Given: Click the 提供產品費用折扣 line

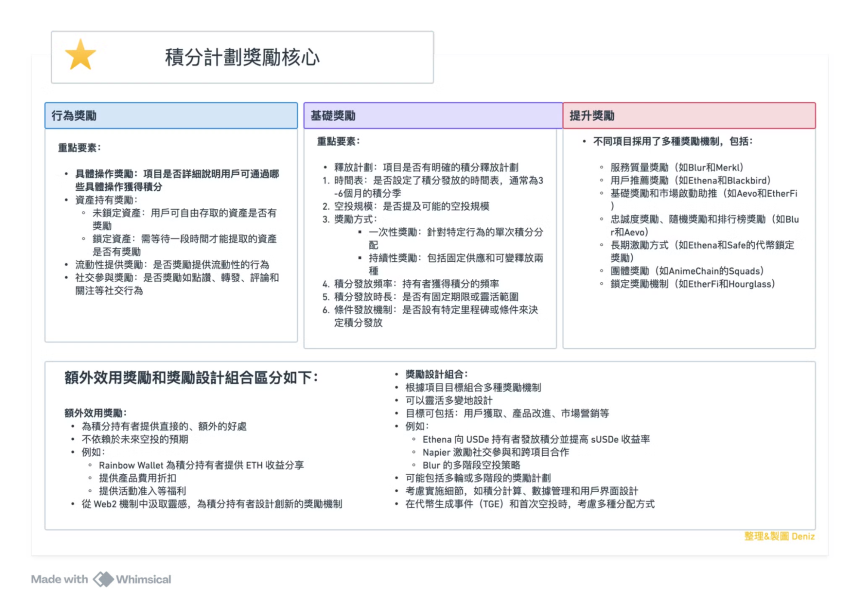Looking at the screenshot, I should tap(138, 478).
